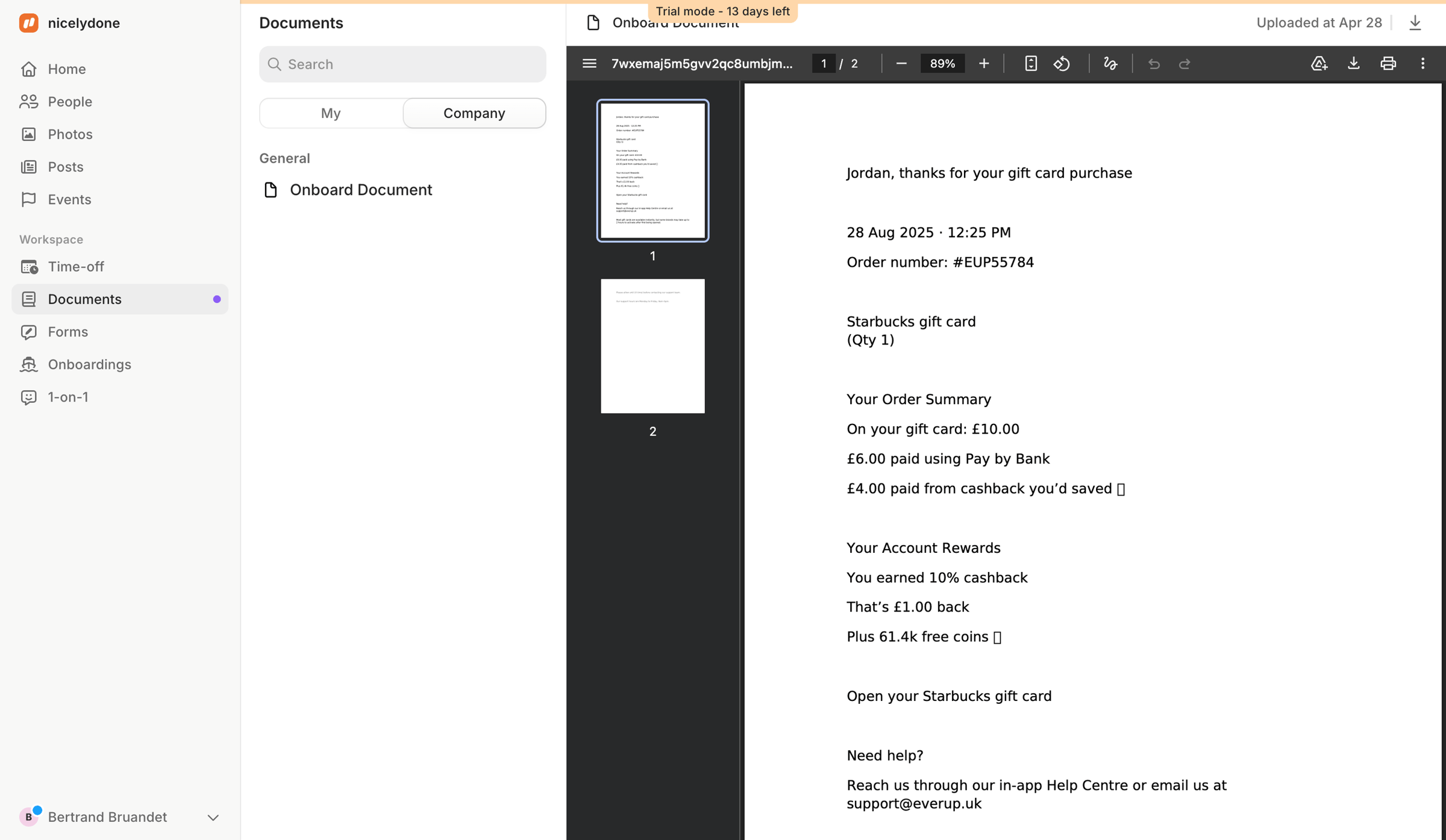The height and width of the screenshot is (840, 1446).
Task: Select page 2 thumbnail
Action: tap(653, 346)
